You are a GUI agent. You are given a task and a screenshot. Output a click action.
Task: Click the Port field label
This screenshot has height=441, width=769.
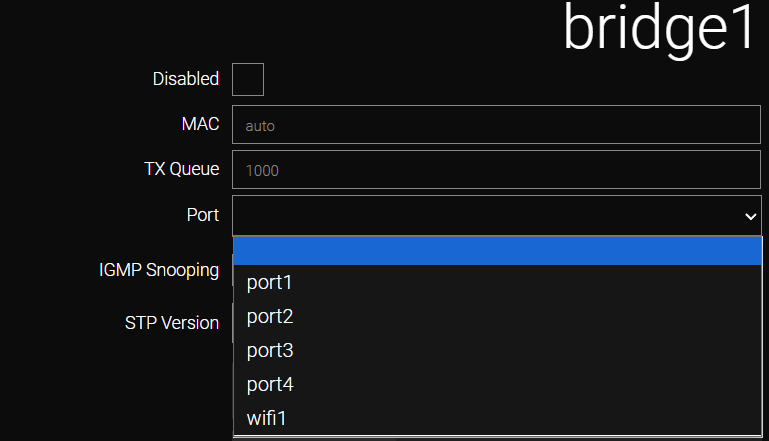point(203,215)
